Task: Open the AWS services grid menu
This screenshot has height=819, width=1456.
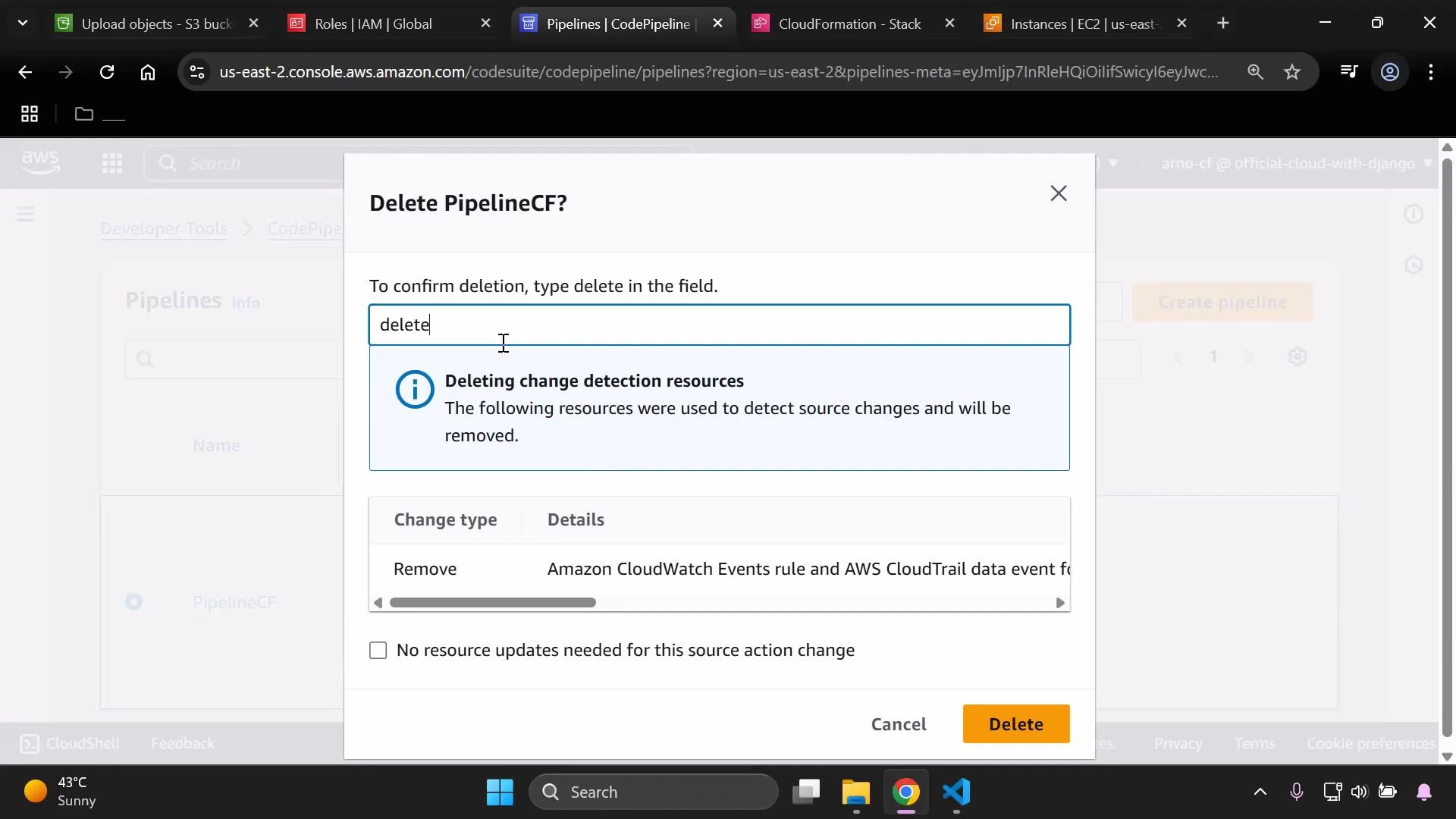Action: (x=112, y=162)
